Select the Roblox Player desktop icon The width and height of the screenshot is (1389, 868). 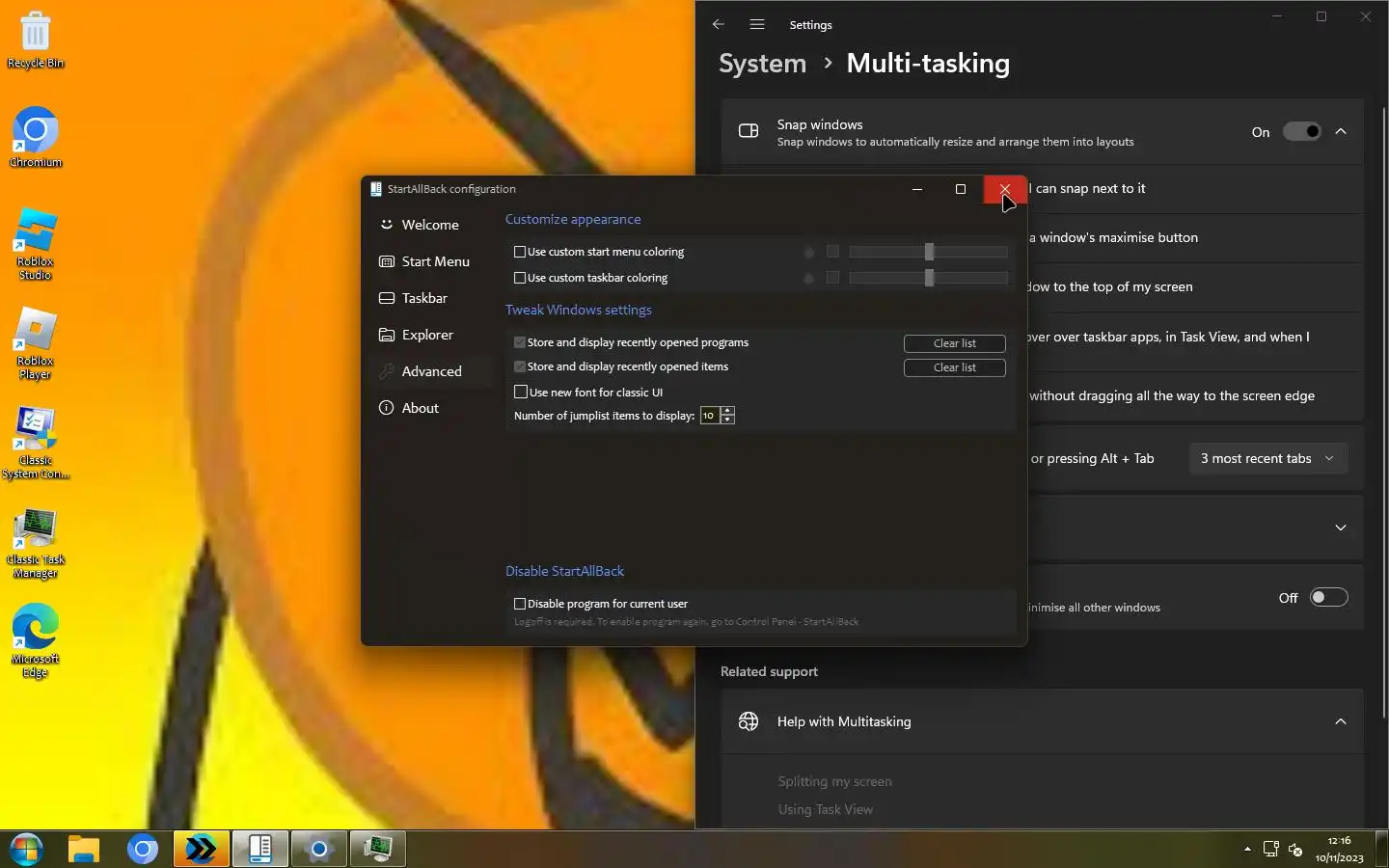(x=36, y=343)
